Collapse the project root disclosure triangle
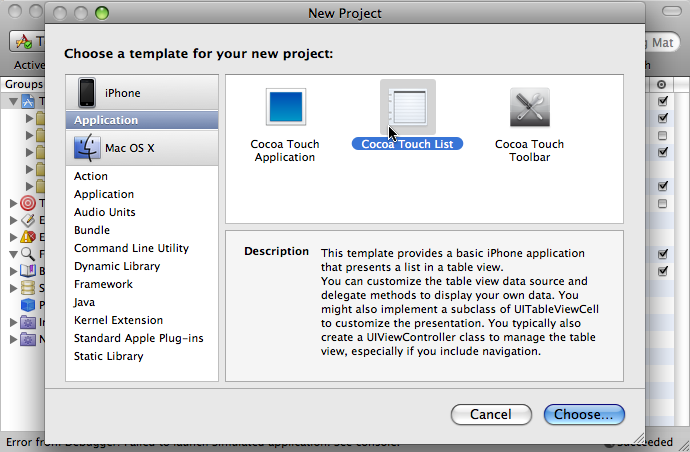 14,102
